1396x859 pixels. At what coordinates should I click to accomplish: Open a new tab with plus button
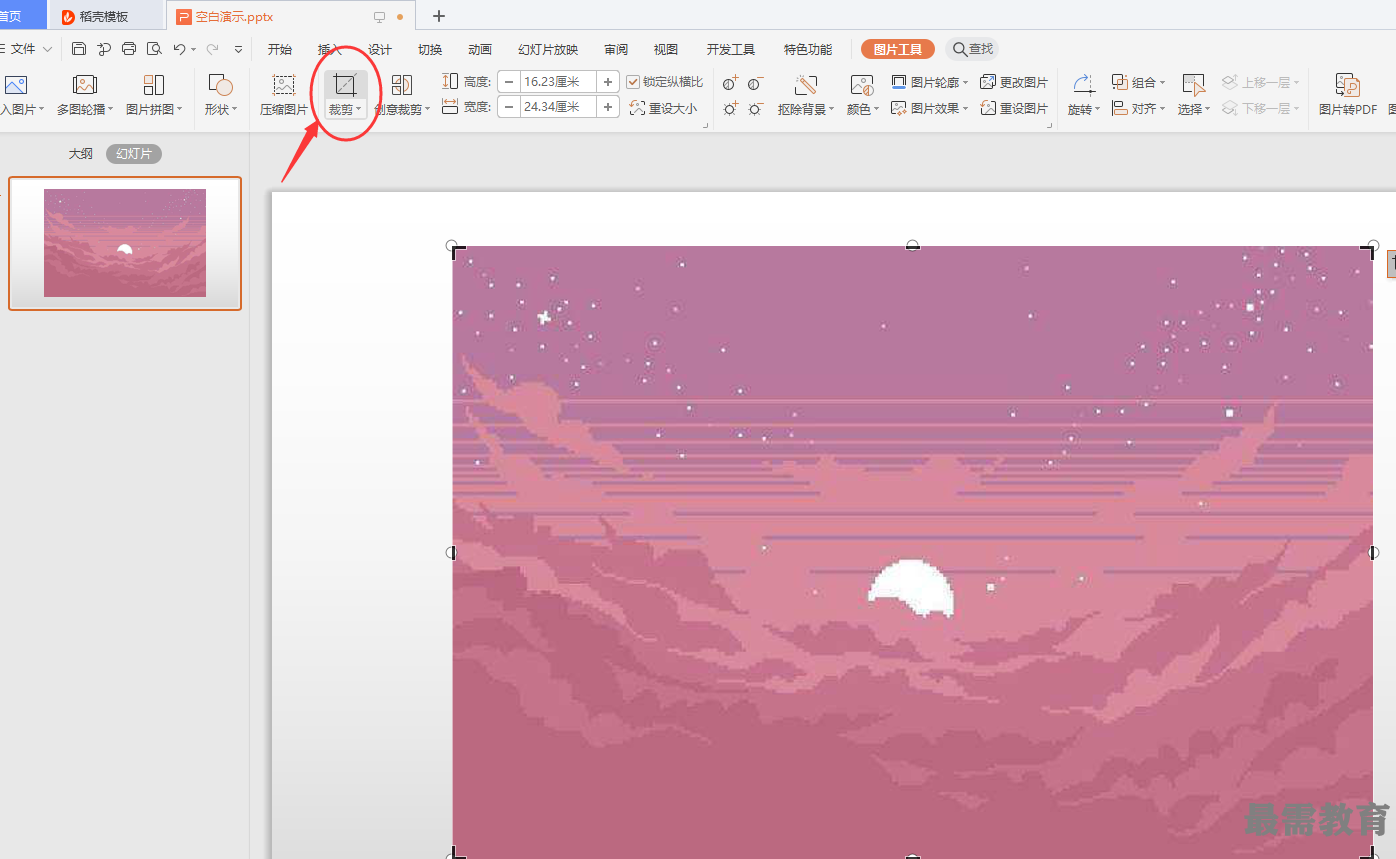(x=438, y=16)
